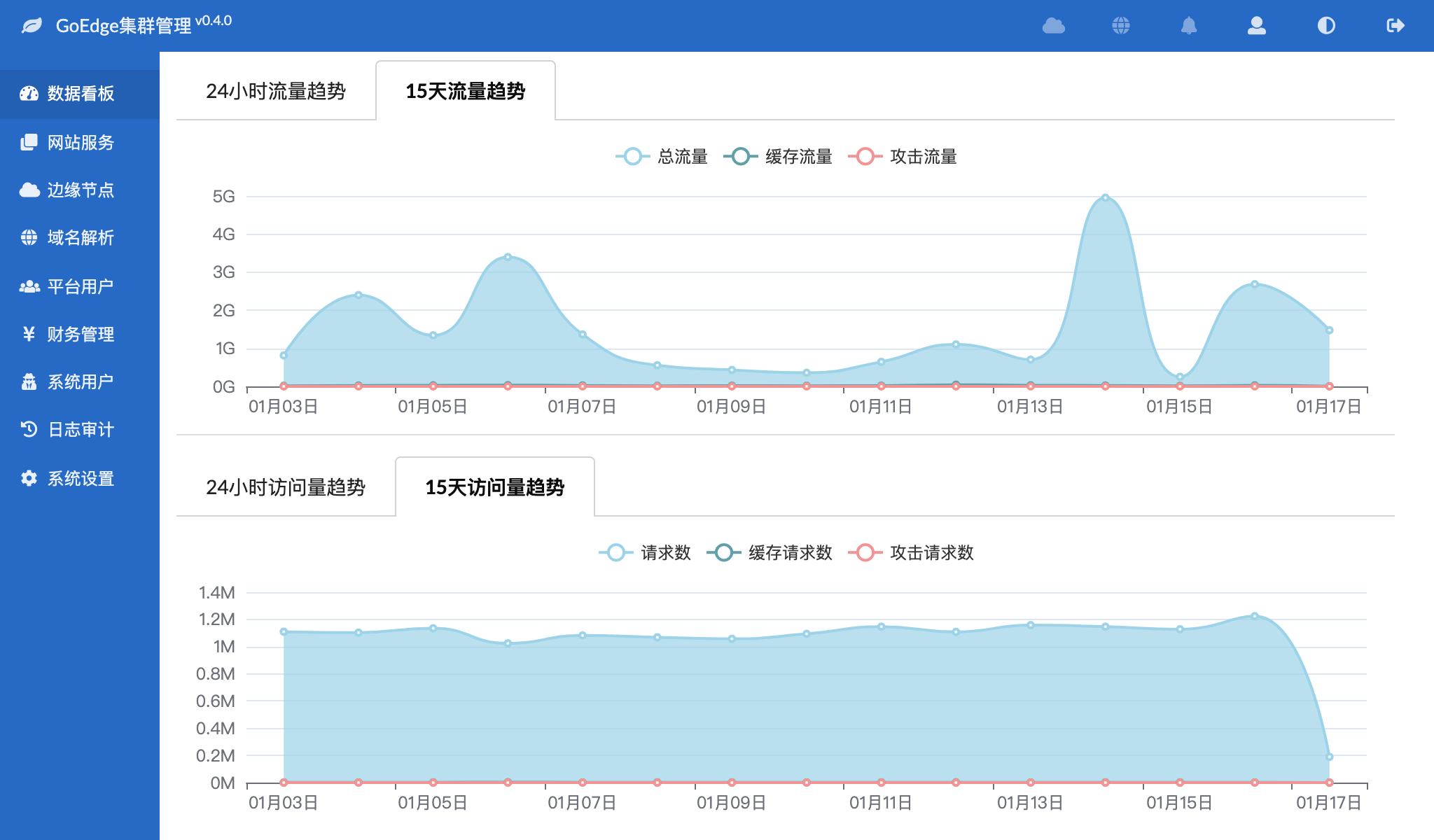Click the 系统设置 gear icon
Image resolution: width=1434 pixels, height=840 pixels.
tap(29, 478)
